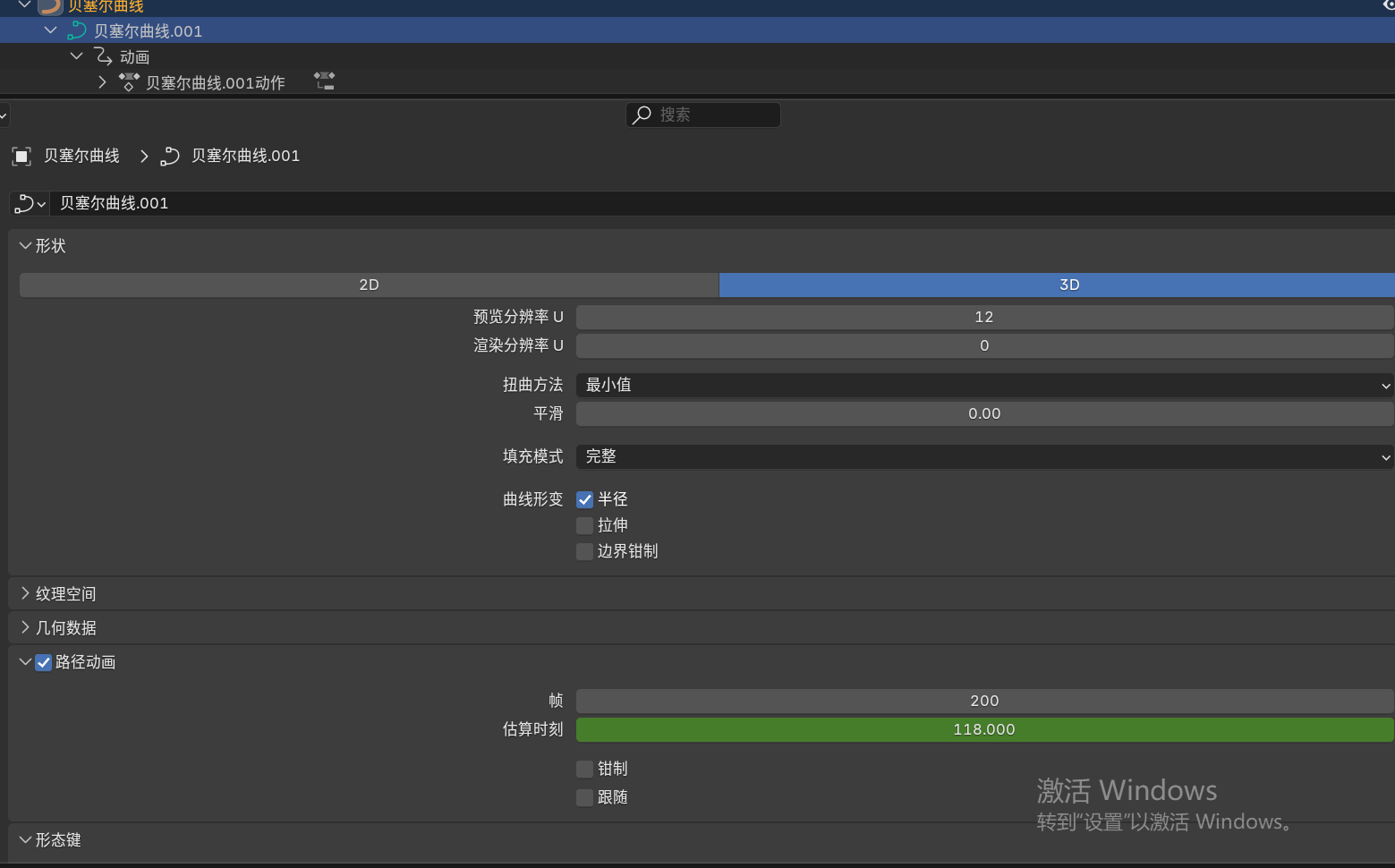Open the curve datablock browse icon
The width and height of the screenshot is (1395, 868).
pyautogui.click(x=30, y=204)
